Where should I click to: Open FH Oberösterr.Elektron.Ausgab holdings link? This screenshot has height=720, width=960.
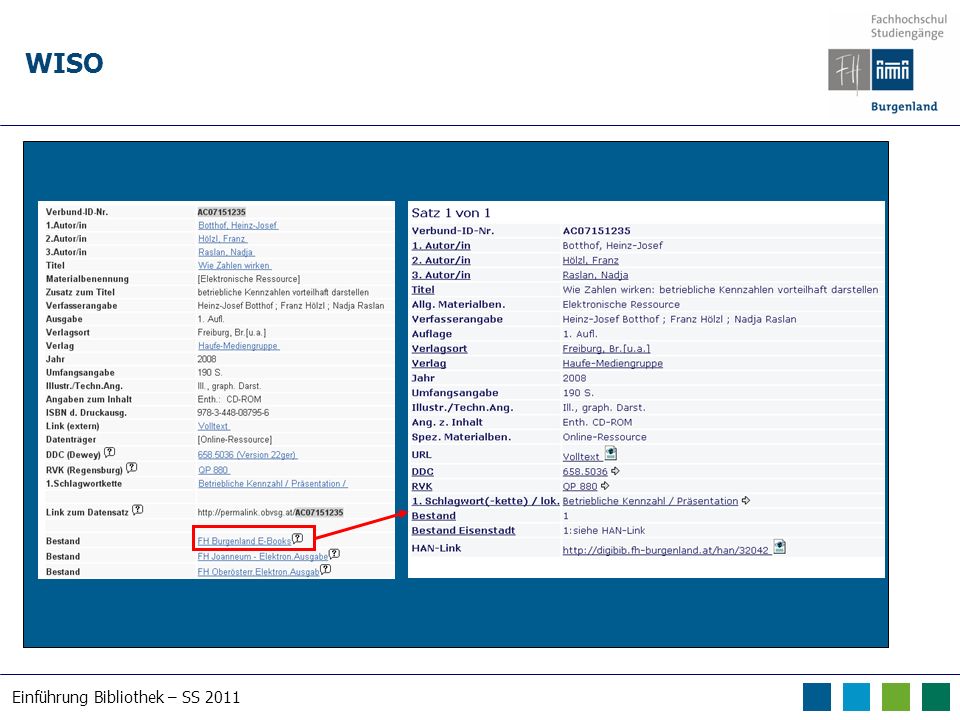tap(258, 572)
